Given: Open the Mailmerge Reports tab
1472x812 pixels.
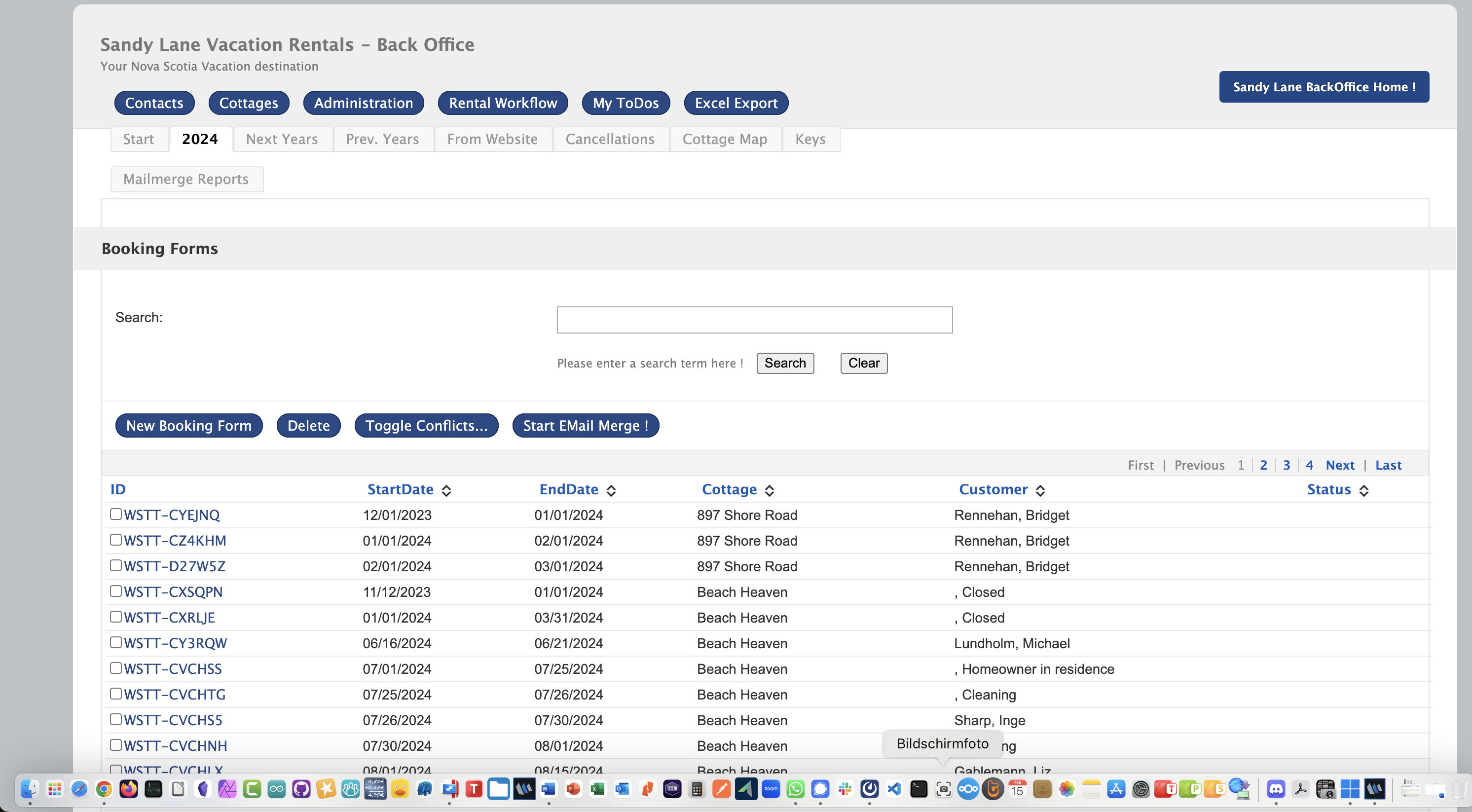Looking at the screenshot, I should [x=186, y=180].
